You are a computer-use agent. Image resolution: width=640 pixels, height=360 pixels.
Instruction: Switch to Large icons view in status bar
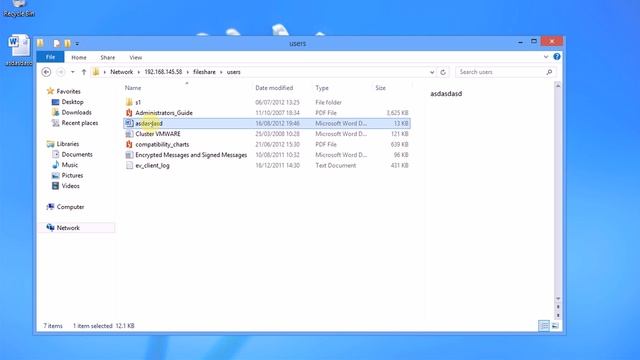(555, 325)
